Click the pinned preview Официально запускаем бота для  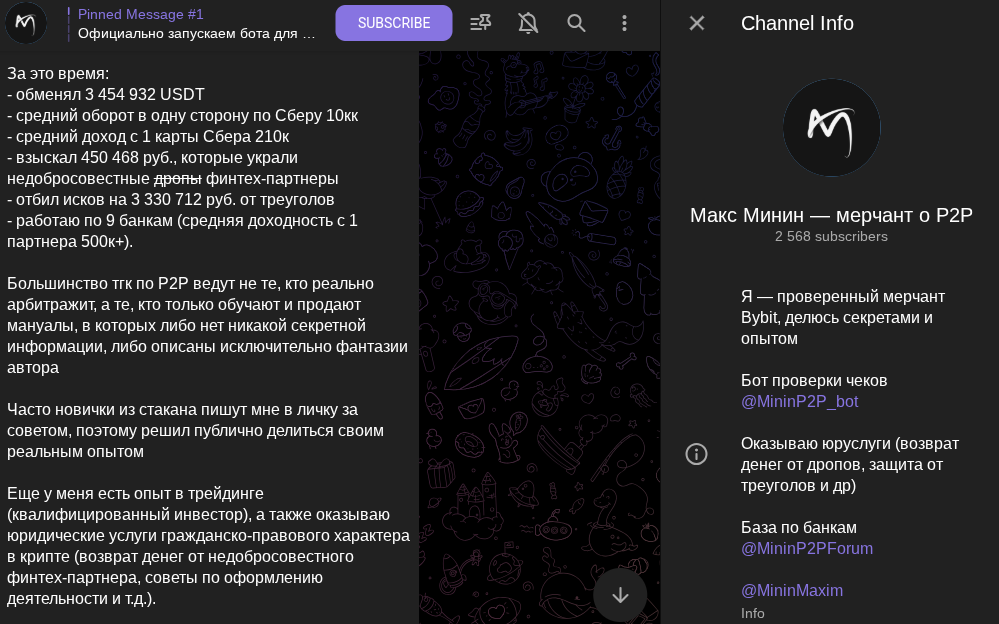[196, 33]
